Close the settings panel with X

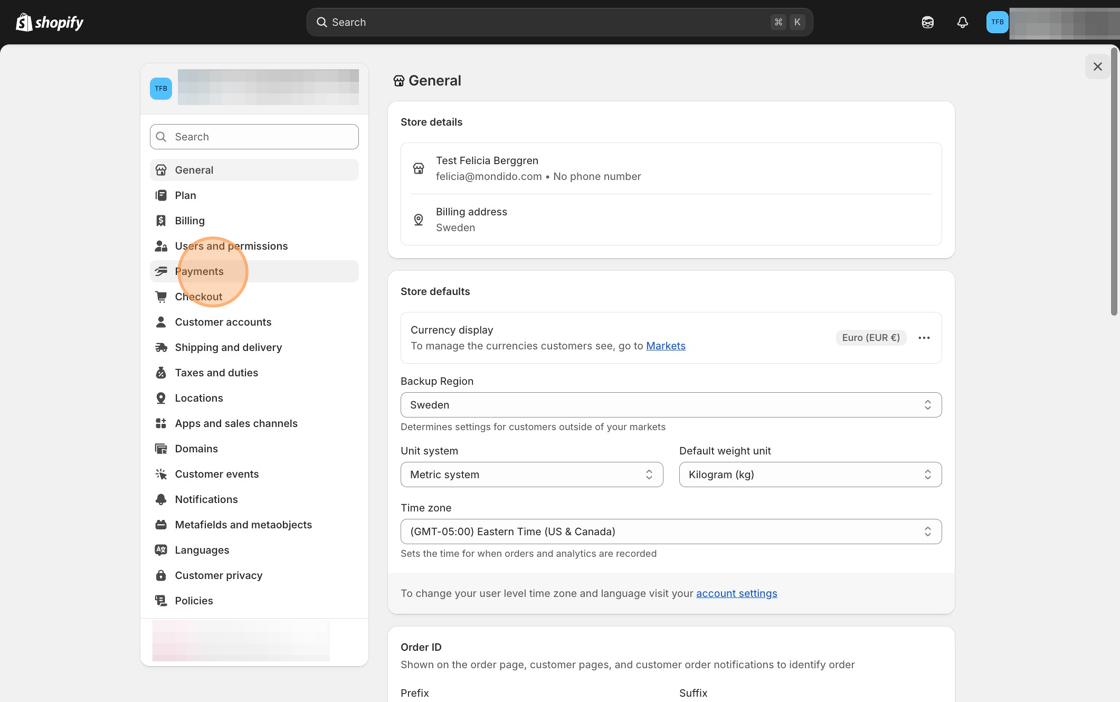click(1097, 66)
